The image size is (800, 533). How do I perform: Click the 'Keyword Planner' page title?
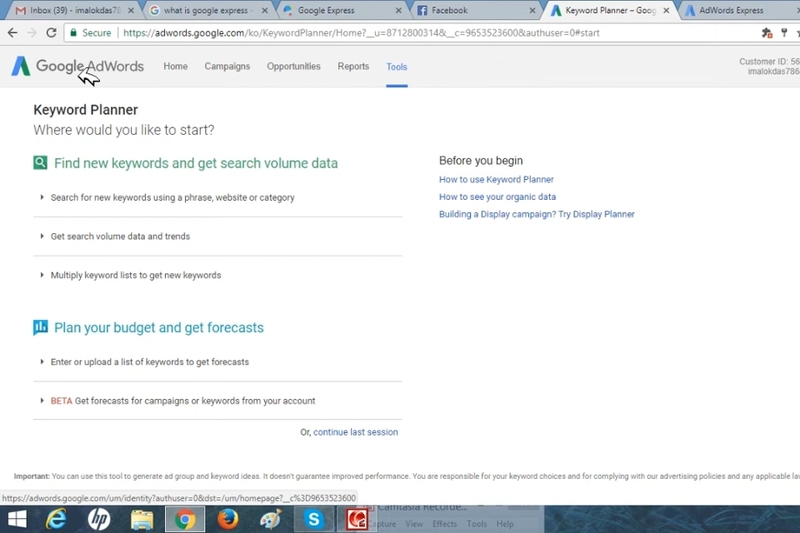point(86,110)
